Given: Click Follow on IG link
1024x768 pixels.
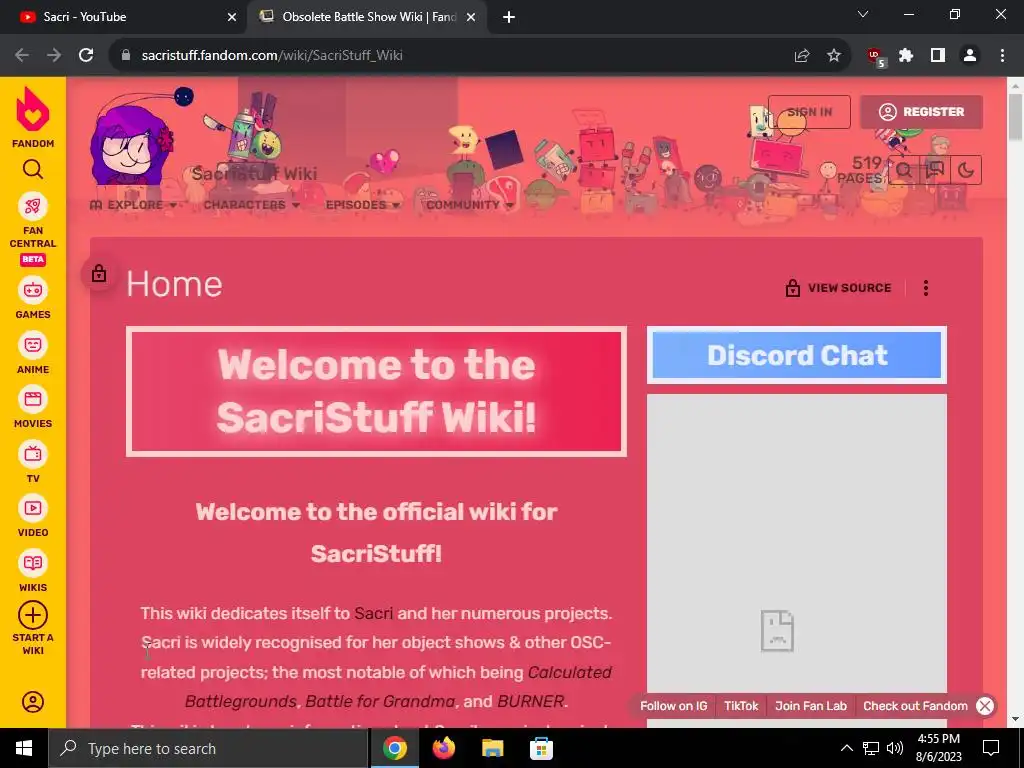Looking at the screenshot, I should (673, 706).
